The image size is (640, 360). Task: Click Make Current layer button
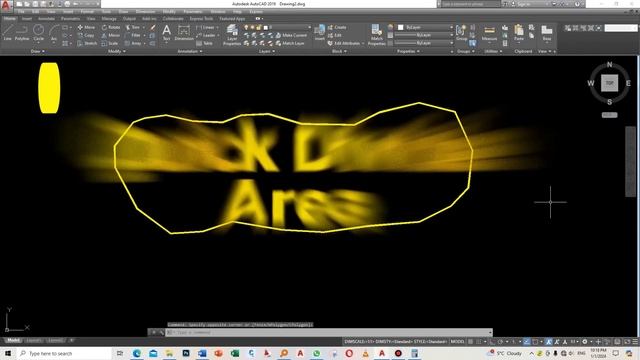[291, 36]
